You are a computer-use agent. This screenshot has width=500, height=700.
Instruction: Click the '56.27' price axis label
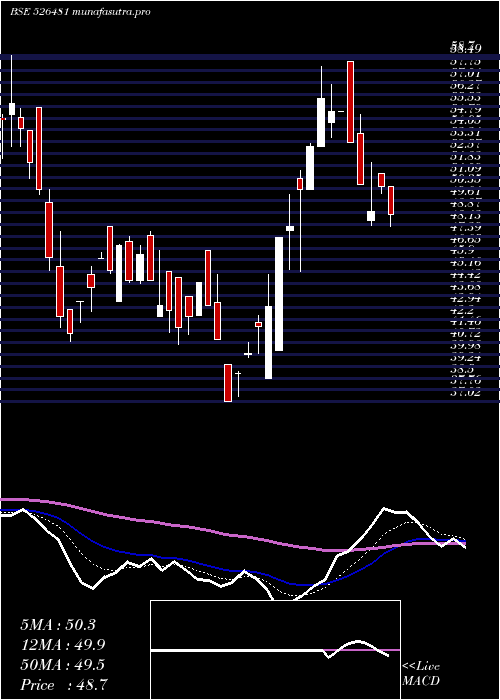(466, 87)
